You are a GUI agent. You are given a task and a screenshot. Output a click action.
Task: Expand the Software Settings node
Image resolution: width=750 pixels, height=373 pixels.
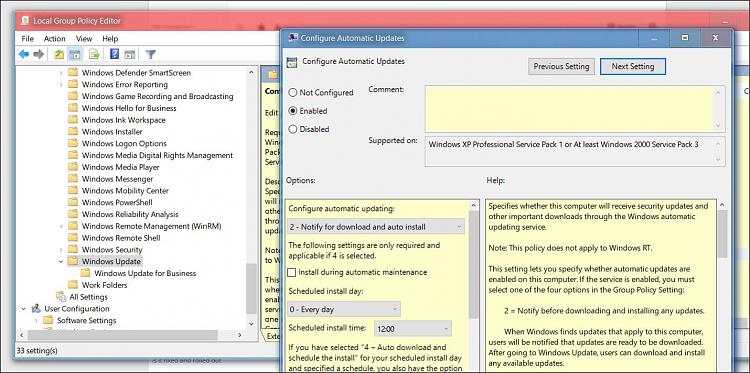coord(36,320)
